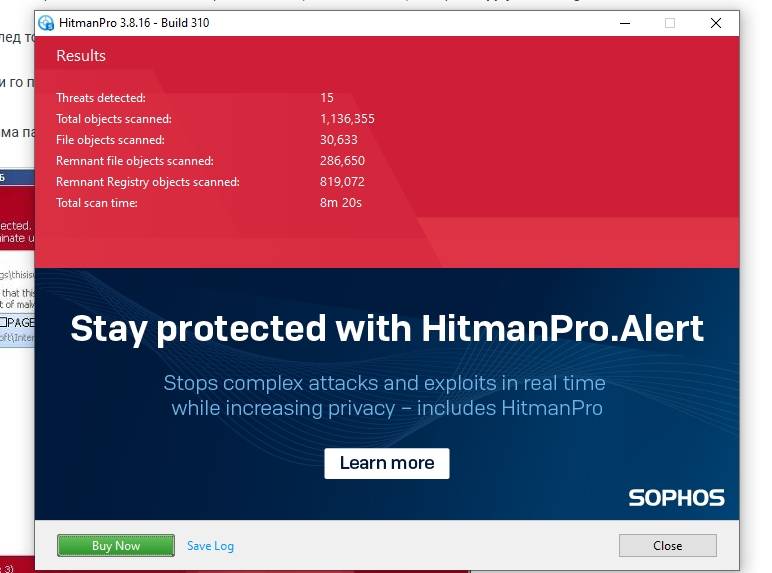Screen dimensions: 772x573
Task: Click the Results heading
Action: pyautogui.click(x=81, y=56)
